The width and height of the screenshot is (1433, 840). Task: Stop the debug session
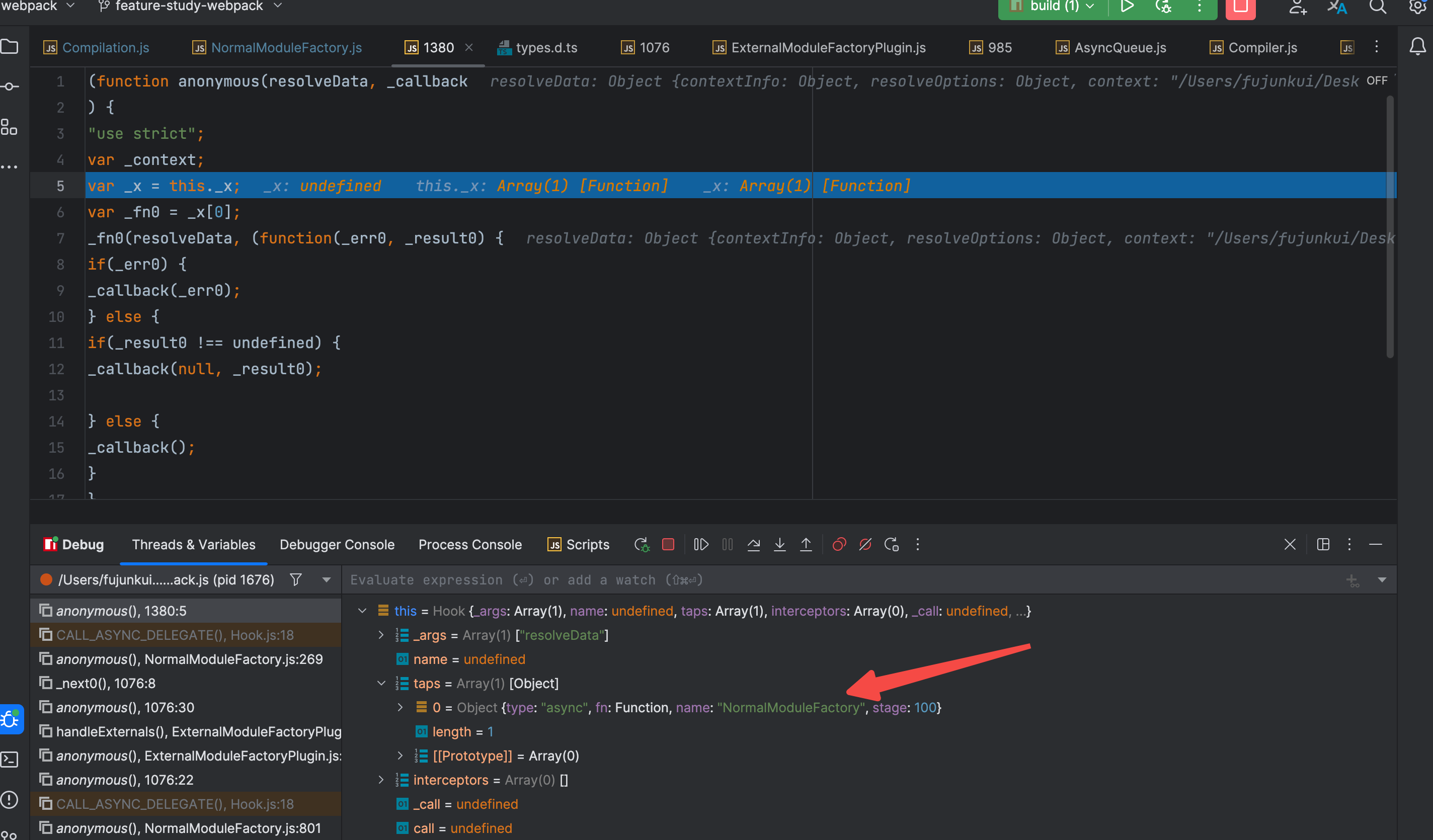[668, 544]
